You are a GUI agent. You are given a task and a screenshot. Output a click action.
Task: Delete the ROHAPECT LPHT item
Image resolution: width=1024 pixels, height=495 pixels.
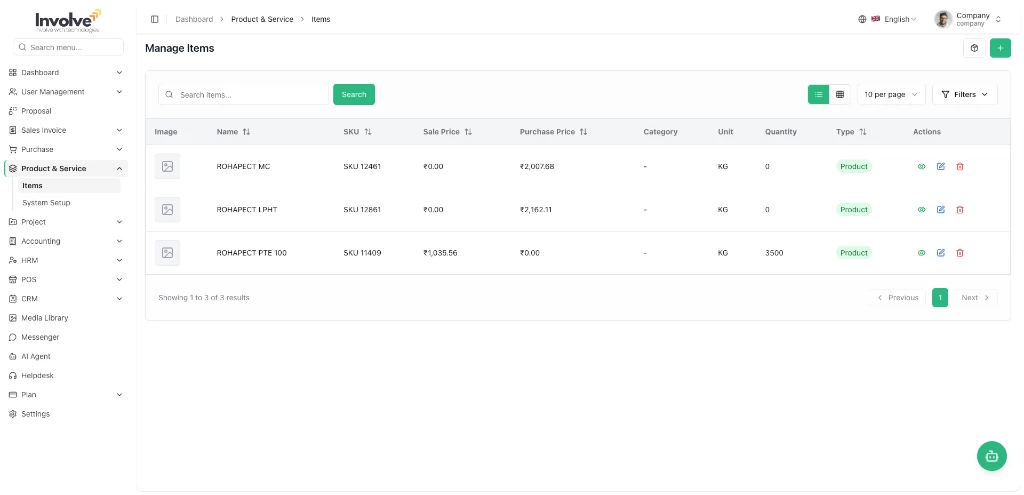tap(959, 210)
